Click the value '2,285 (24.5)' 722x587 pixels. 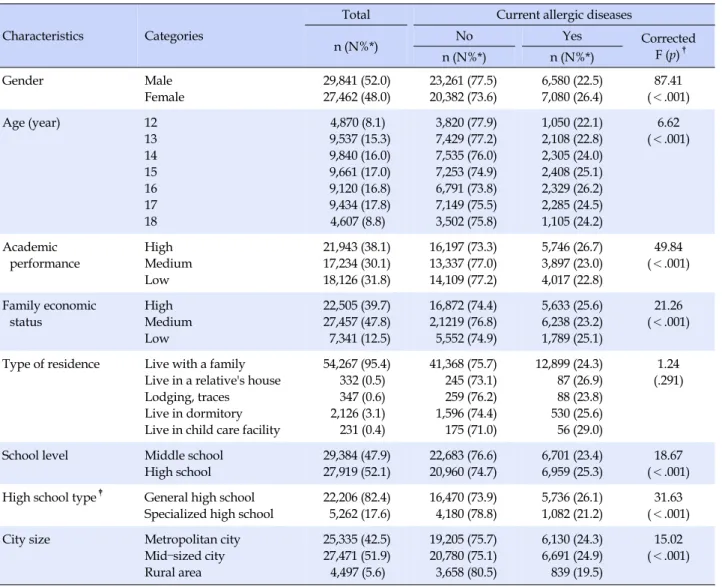tap(571, 205)
